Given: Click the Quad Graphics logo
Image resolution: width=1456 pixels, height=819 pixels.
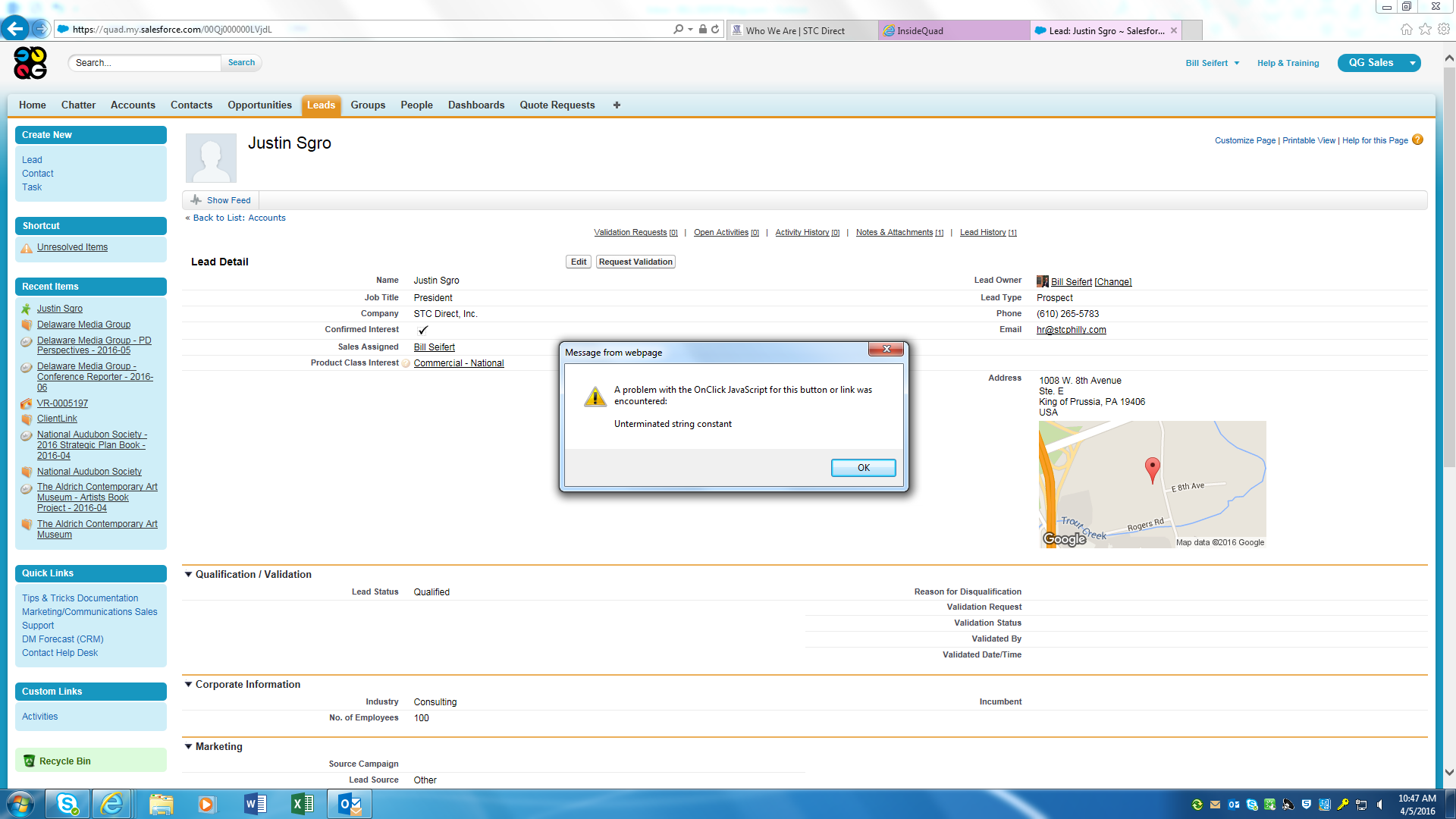Looking at the screenshot, I should 30,63.
